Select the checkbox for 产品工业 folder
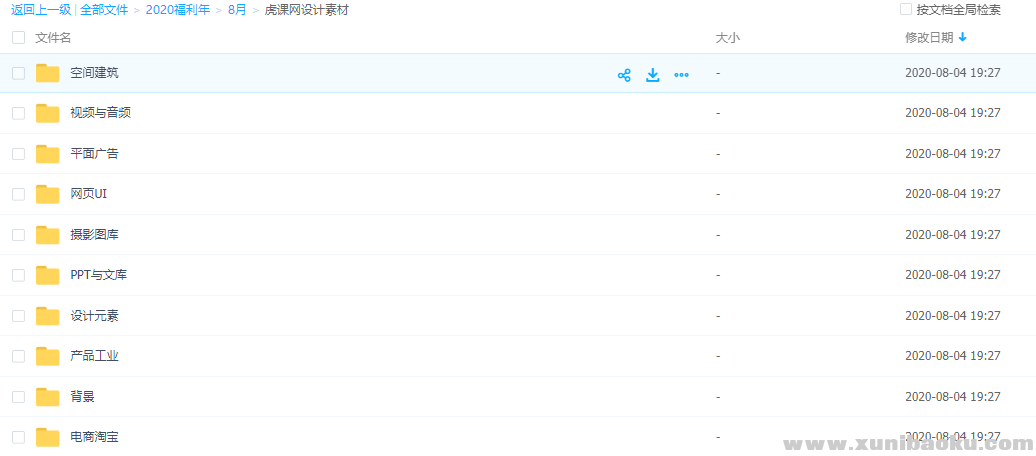The image size is (1036, 456). (18, 356)
